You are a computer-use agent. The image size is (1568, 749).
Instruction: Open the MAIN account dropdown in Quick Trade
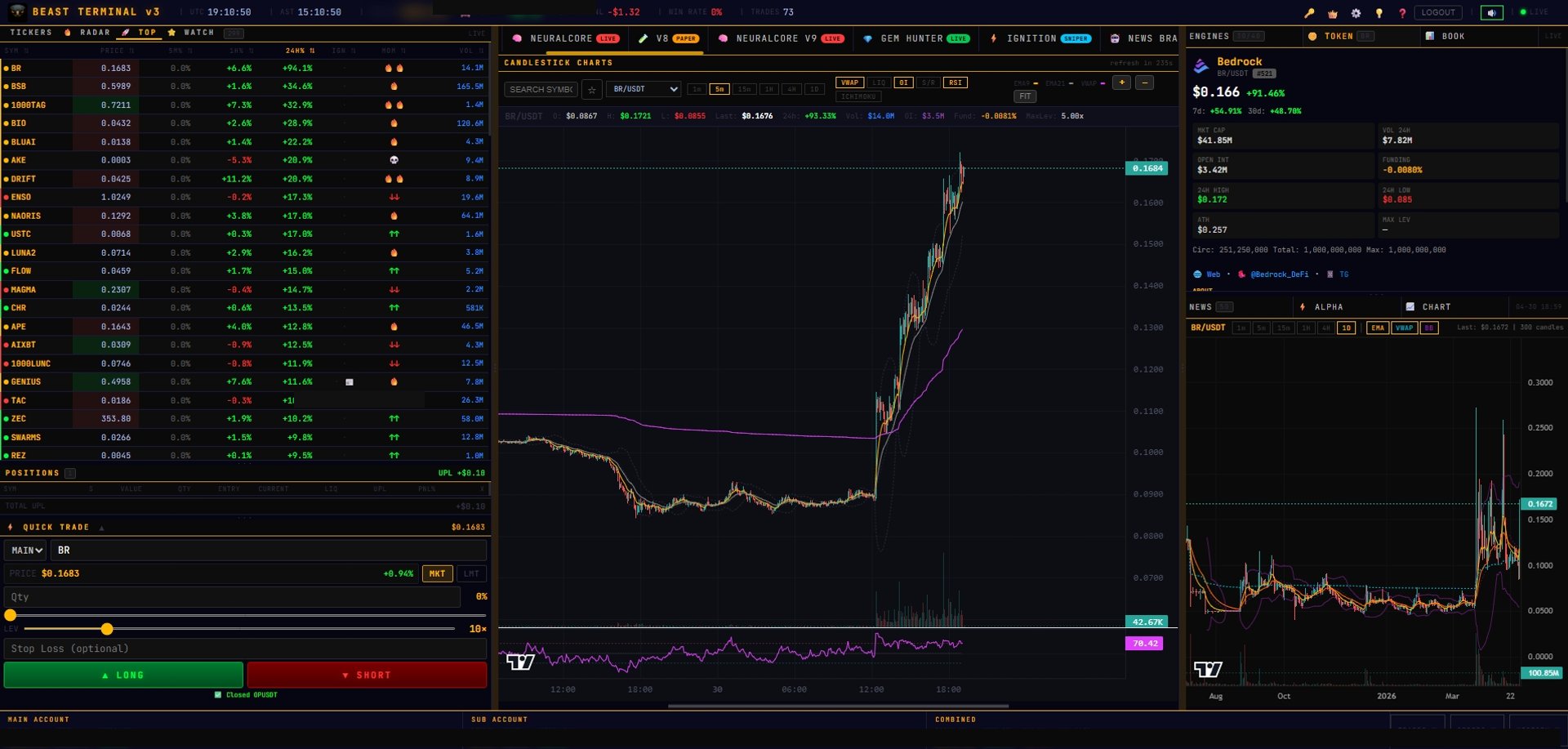[x=25, y=550]
